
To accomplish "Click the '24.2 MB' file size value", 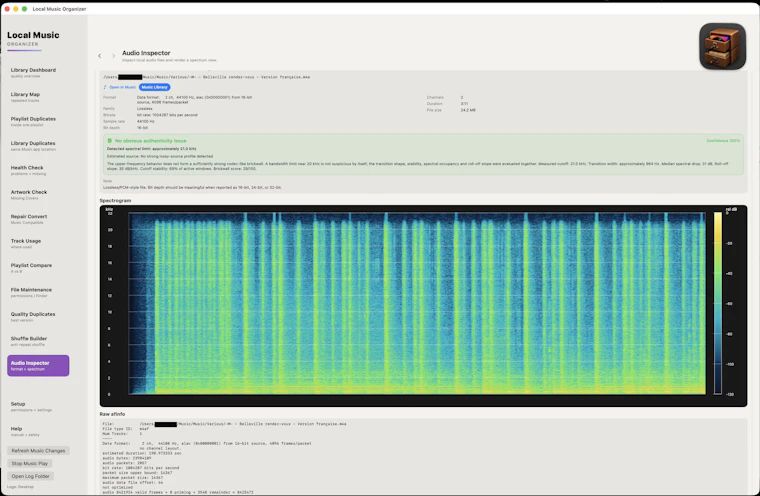I will (x=468, y=110).
